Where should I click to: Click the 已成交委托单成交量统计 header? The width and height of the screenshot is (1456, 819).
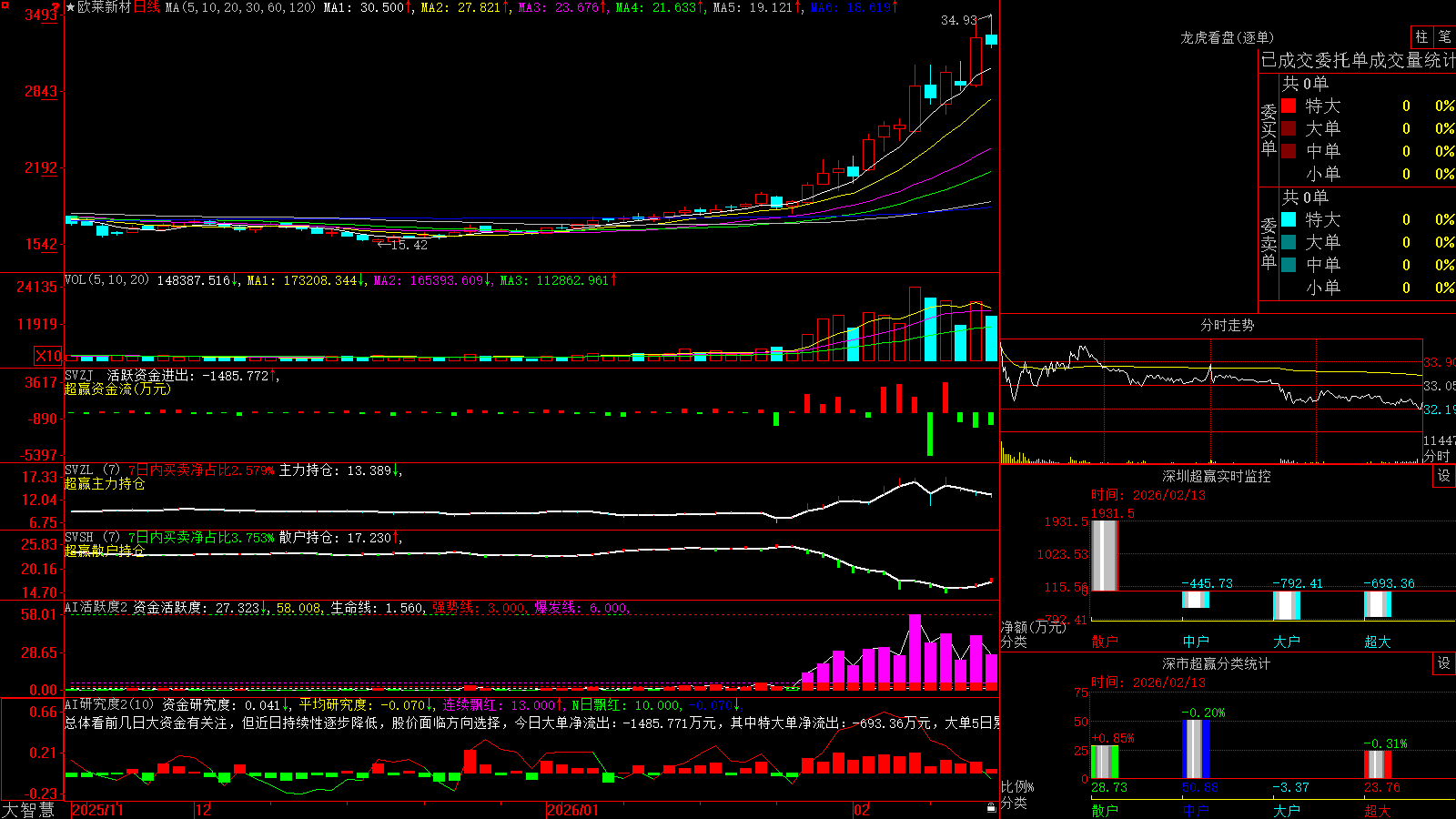click(1358, 60)
